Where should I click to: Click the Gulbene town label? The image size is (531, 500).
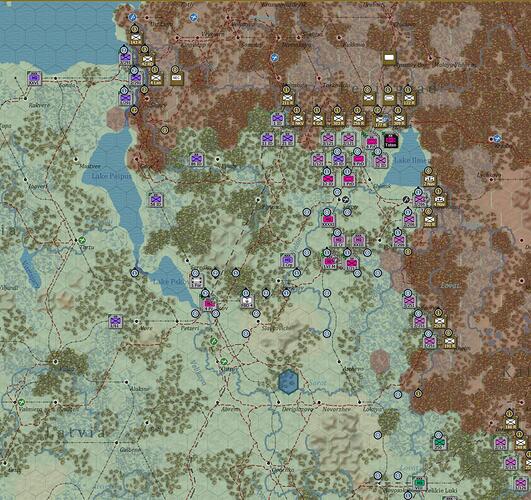click(130, 450)
